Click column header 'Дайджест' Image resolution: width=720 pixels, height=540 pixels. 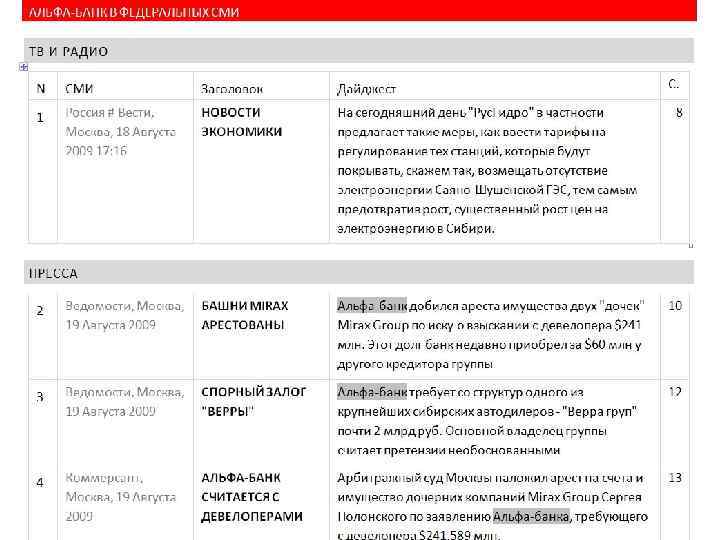pyautogui.click(x=366, y=89)
